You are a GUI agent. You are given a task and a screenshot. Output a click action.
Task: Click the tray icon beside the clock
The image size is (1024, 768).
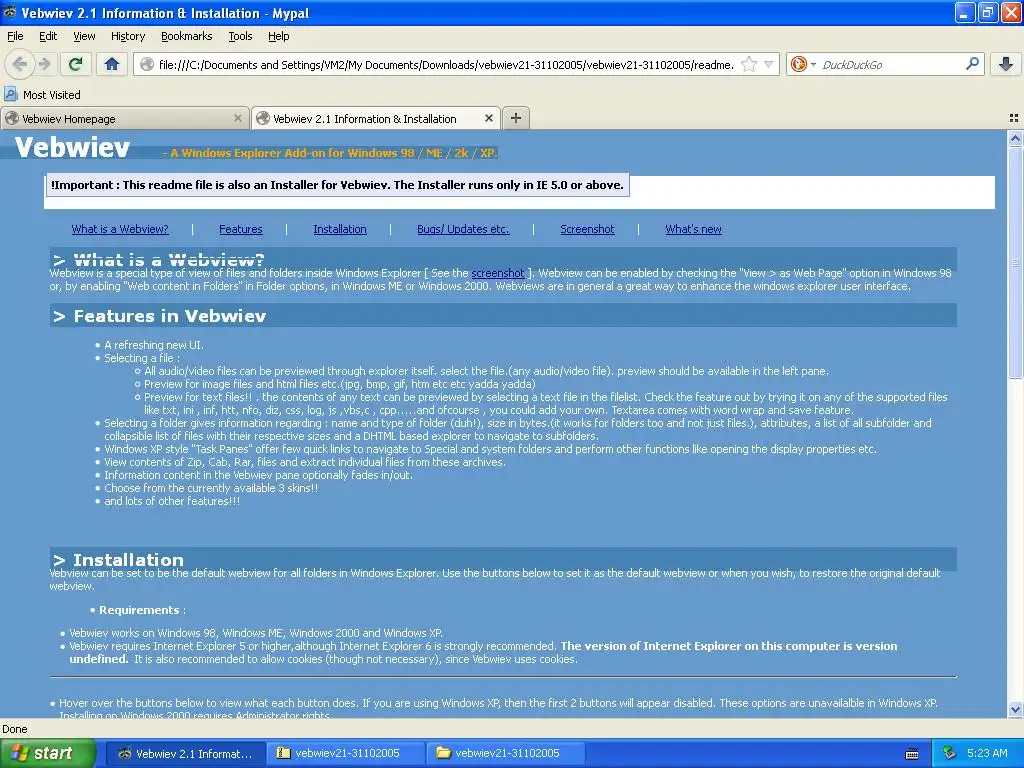pyautogui.click(x=950, y=754)
